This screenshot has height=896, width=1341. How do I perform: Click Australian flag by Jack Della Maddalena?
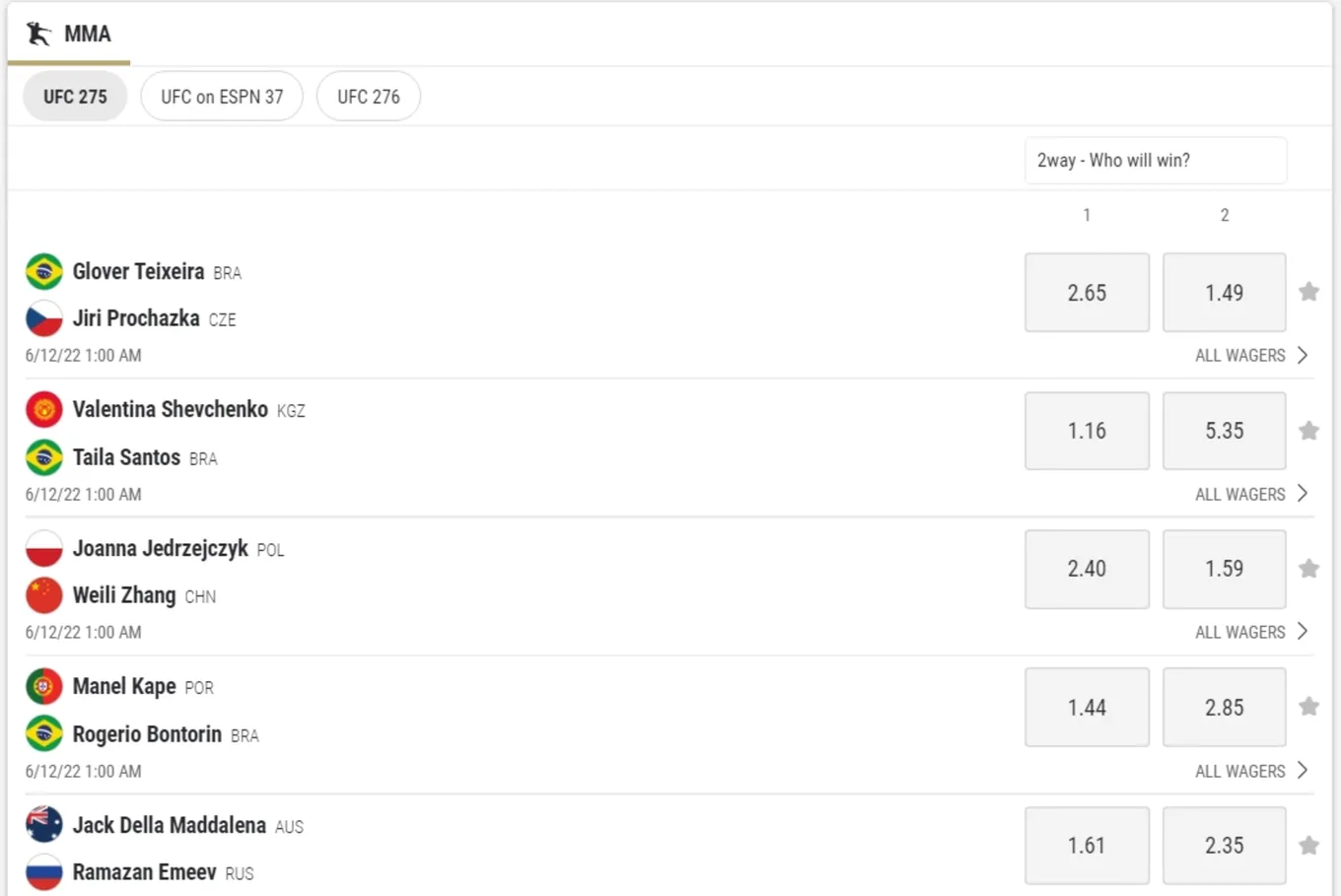click(44, 824)
